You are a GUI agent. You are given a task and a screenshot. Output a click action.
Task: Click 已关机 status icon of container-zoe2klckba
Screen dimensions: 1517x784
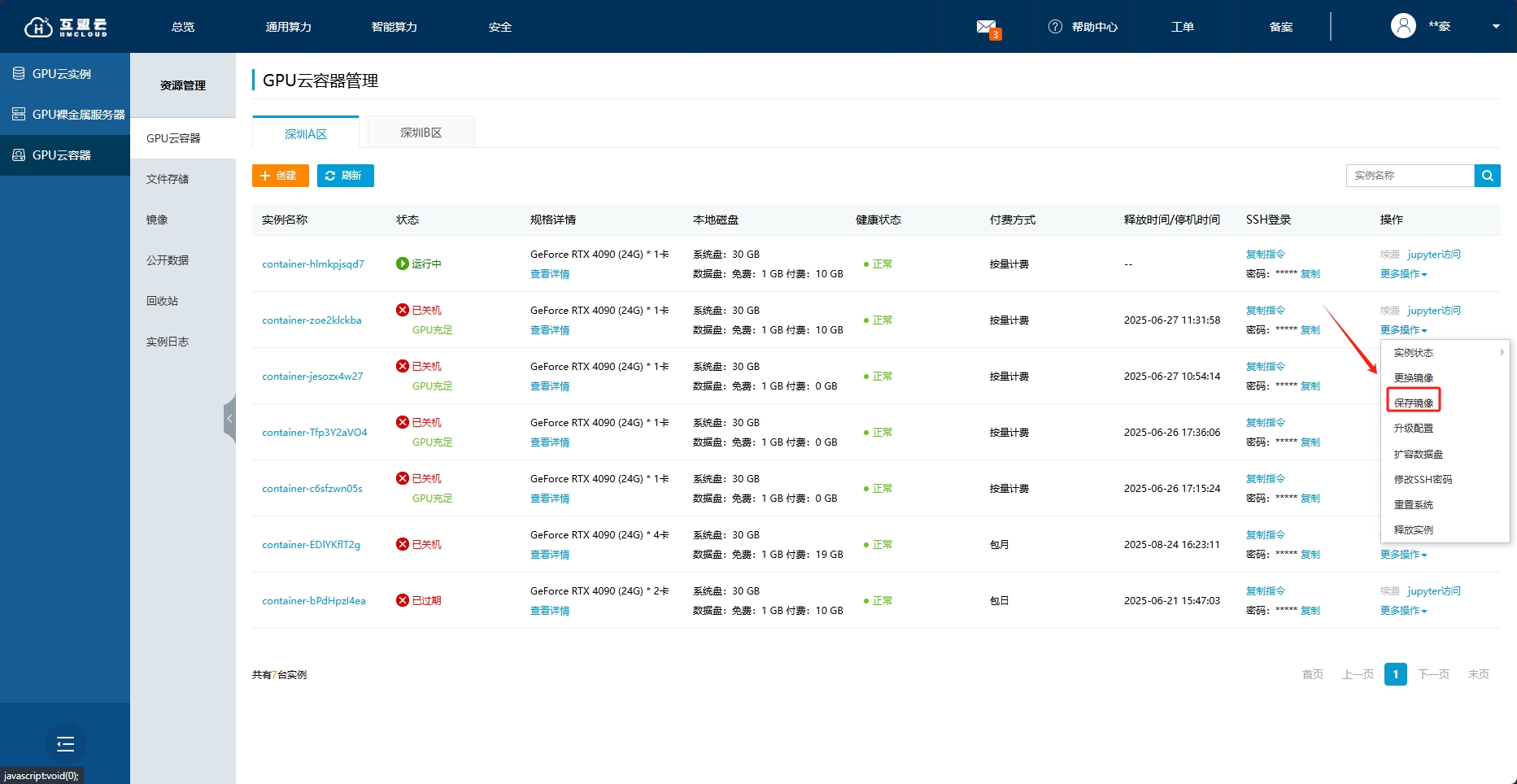(x=402, y=310)
